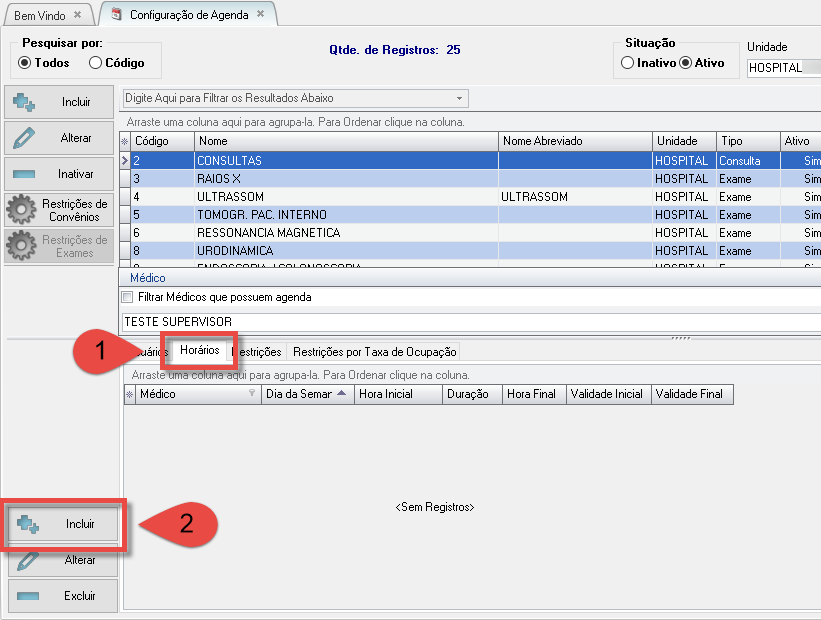This screenshot has height=620, width=821.
Task: Select the ULTRASSOM row in the grid
Action: tap(300, 197)
